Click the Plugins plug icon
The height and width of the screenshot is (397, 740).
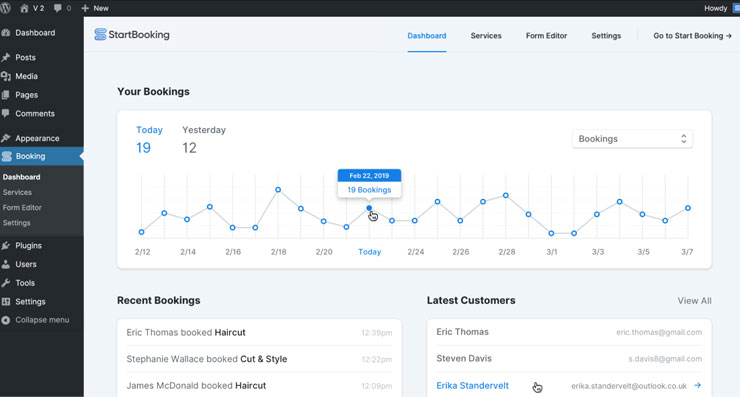point(6,245)
